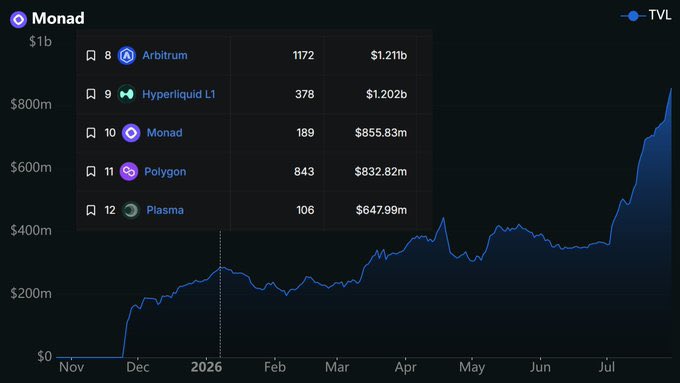Click the $832.82m TVL value

381,171
